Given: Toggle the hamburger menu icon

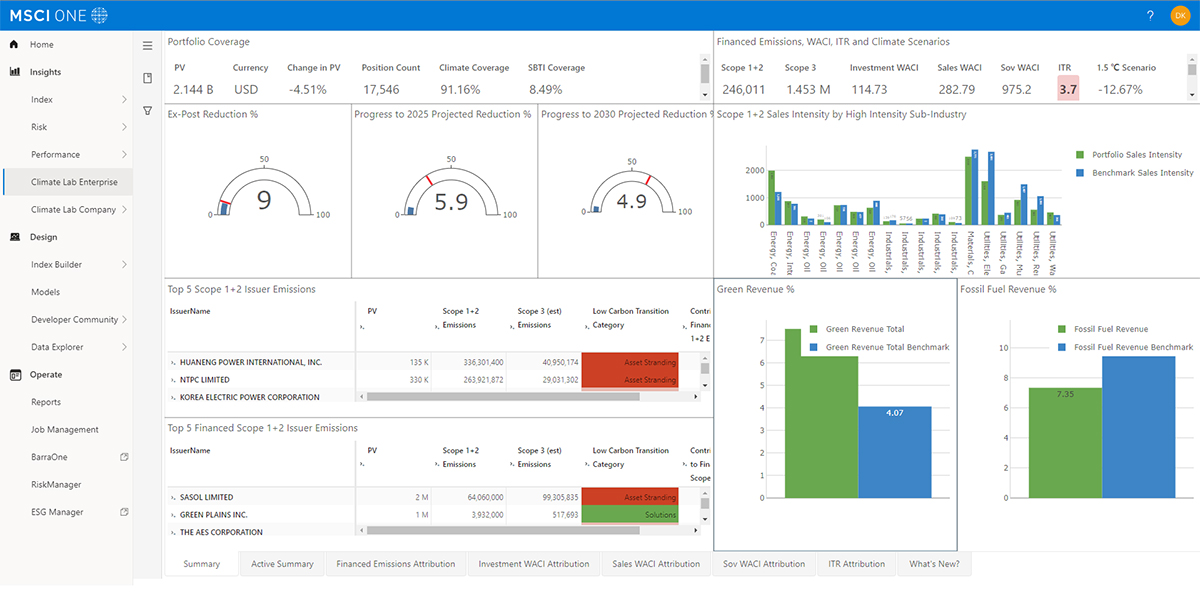Looking at the screenshot, I should pyautogui.click(x=147, y=45).
